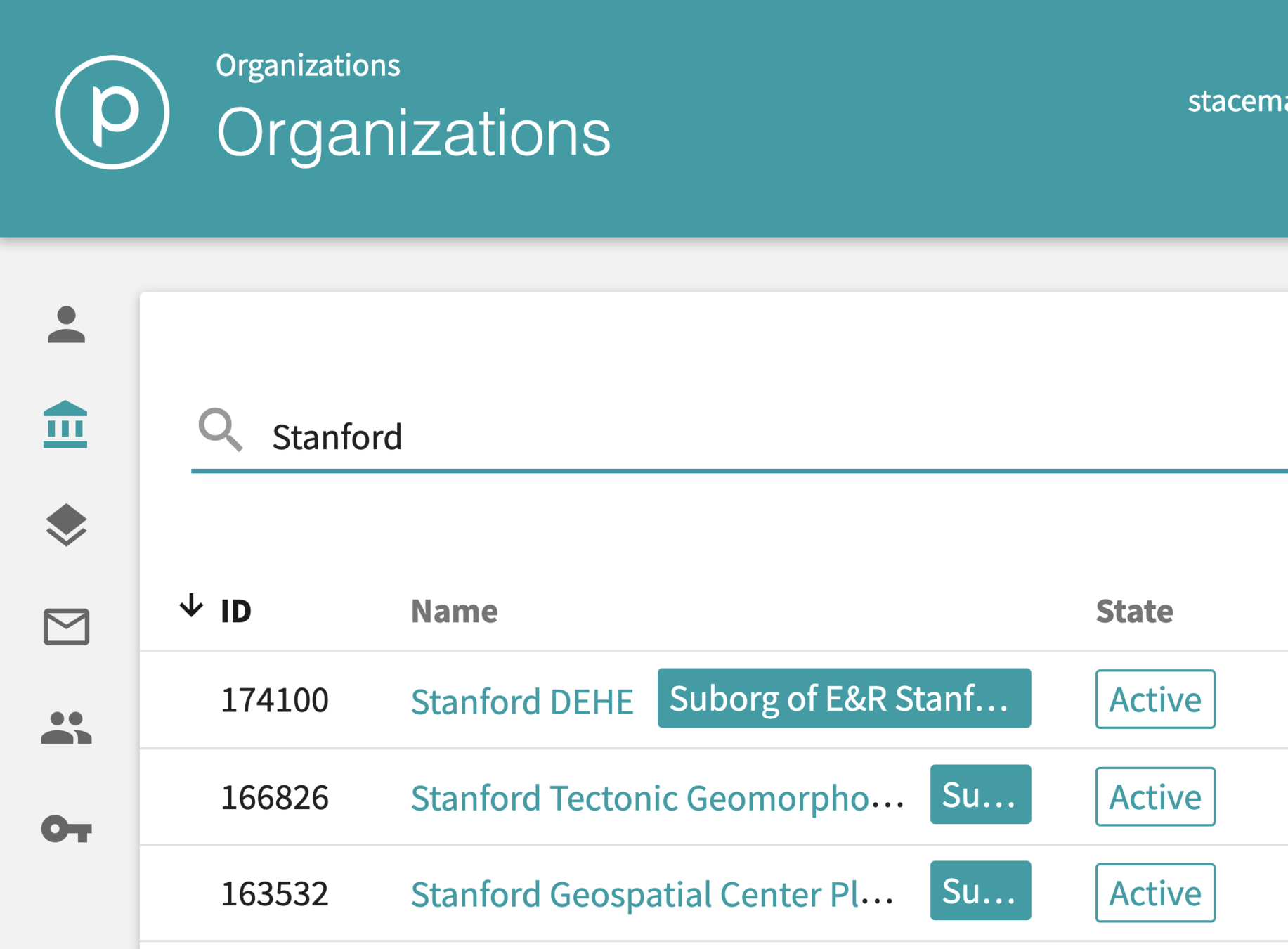Sort by the State column header
Viewport: 1288px width, 949px height.
pyautogui.click(x=1134, y=611)
